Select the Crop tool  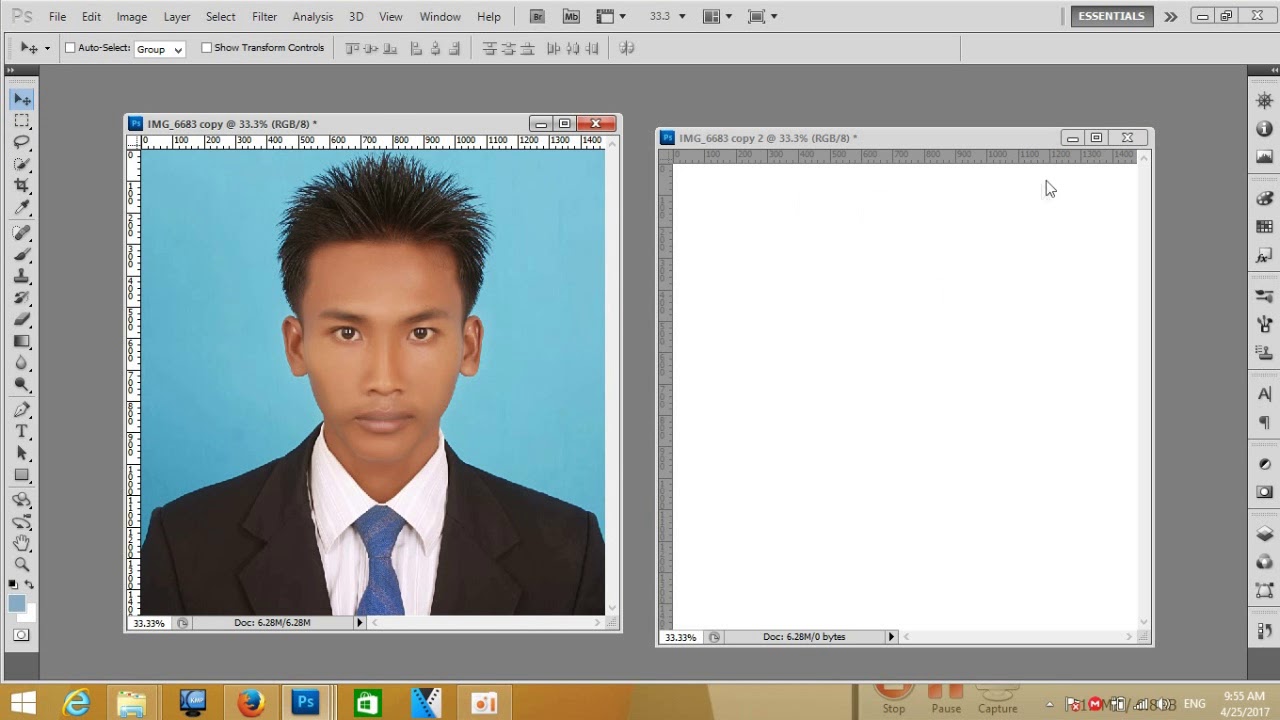22,186
